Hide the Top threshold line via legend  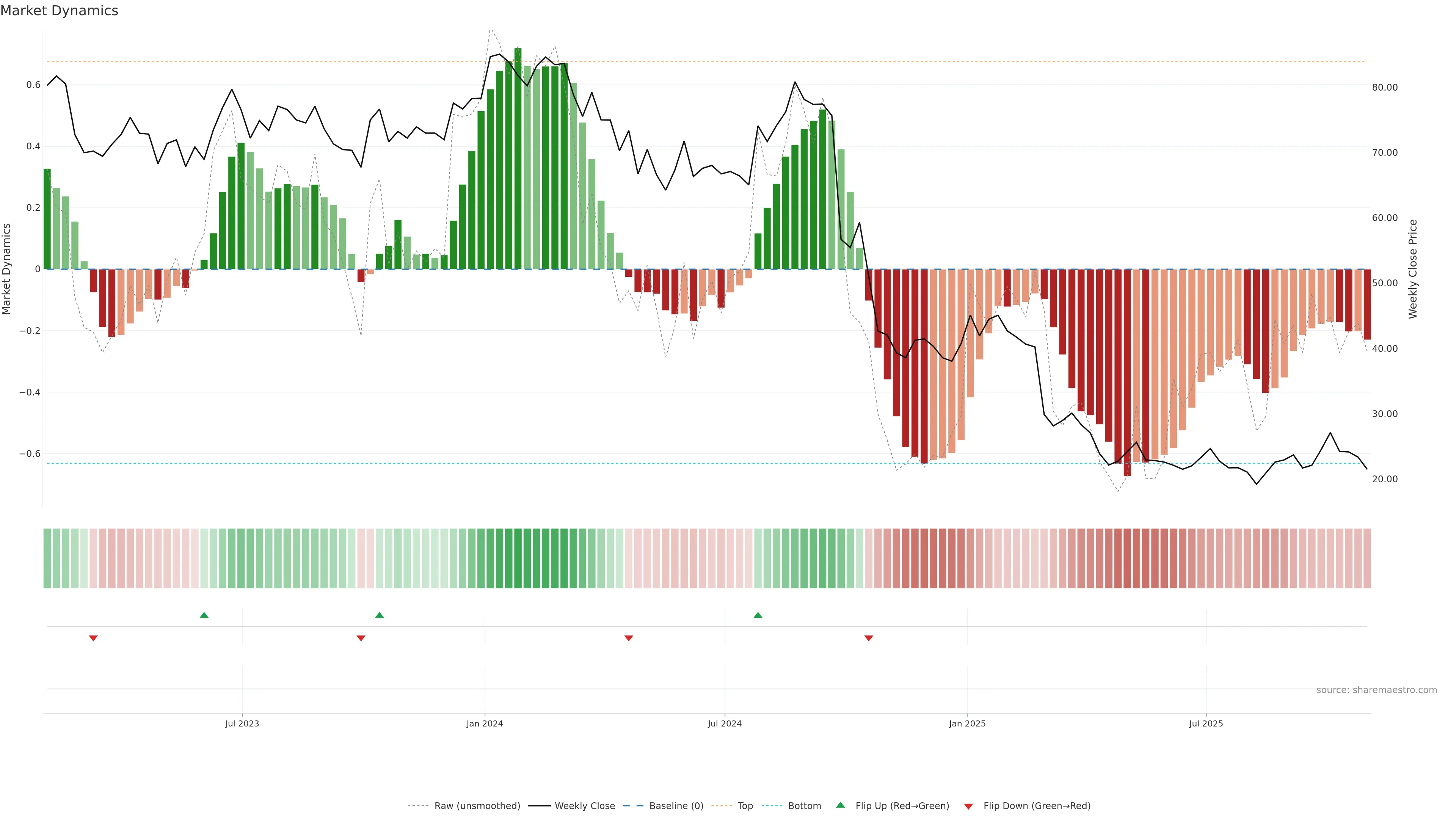(x=745, y=806)
